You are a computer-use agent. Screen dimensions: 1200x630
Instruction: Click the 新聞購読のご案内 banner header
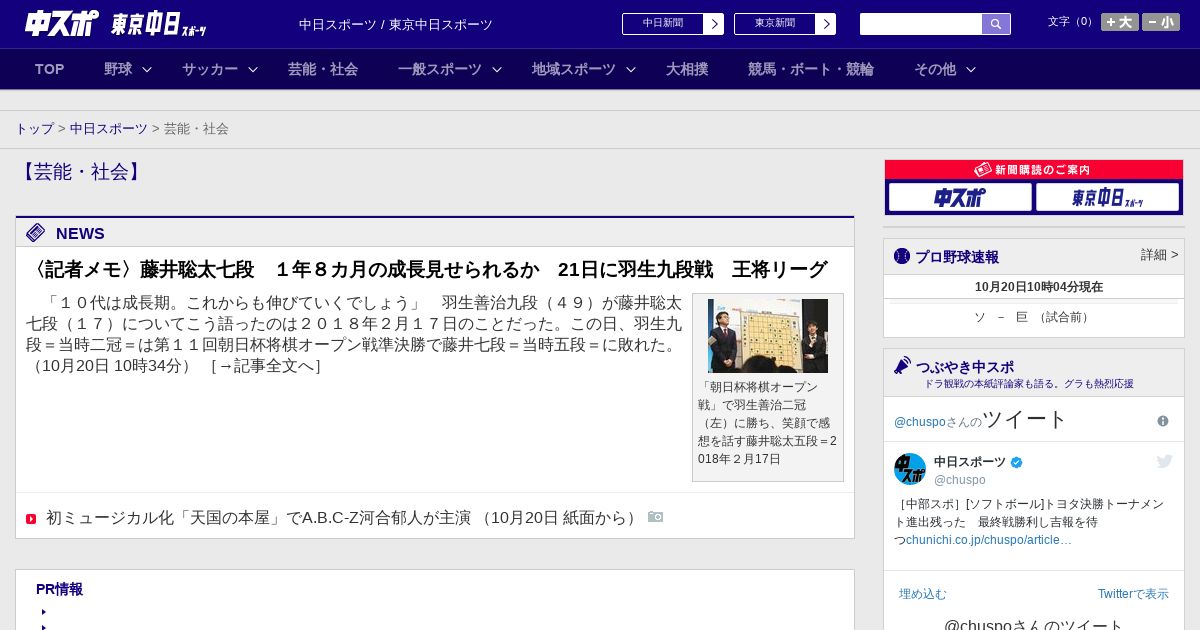1034,170
